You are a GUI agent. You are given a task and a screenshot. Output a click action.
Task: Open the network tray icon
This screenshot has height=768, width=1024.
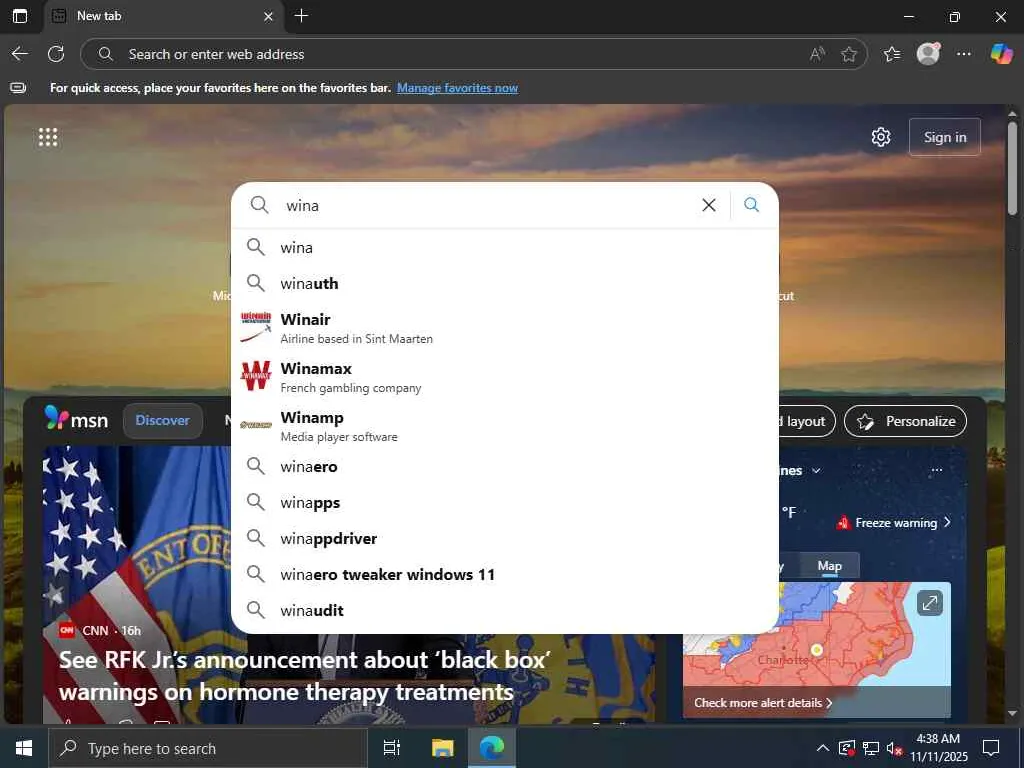pos(871,748)
